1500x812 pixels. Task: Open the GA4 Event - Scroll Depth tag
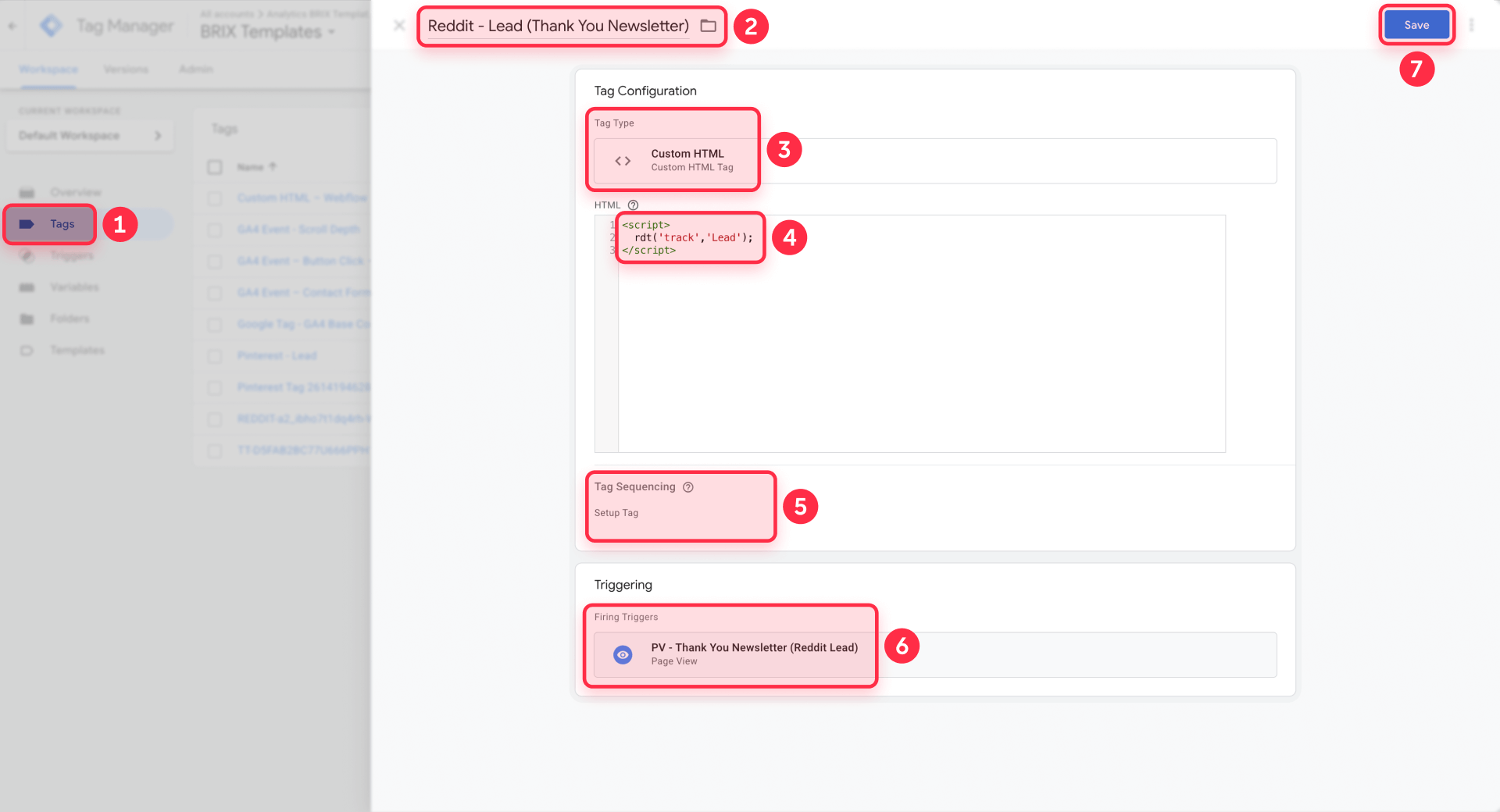tap(298, 230)
